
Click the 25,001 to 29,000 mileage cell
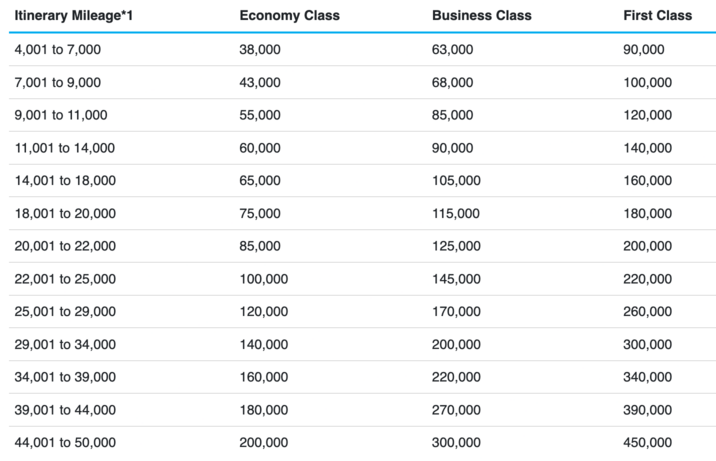(x=64, y=312)
